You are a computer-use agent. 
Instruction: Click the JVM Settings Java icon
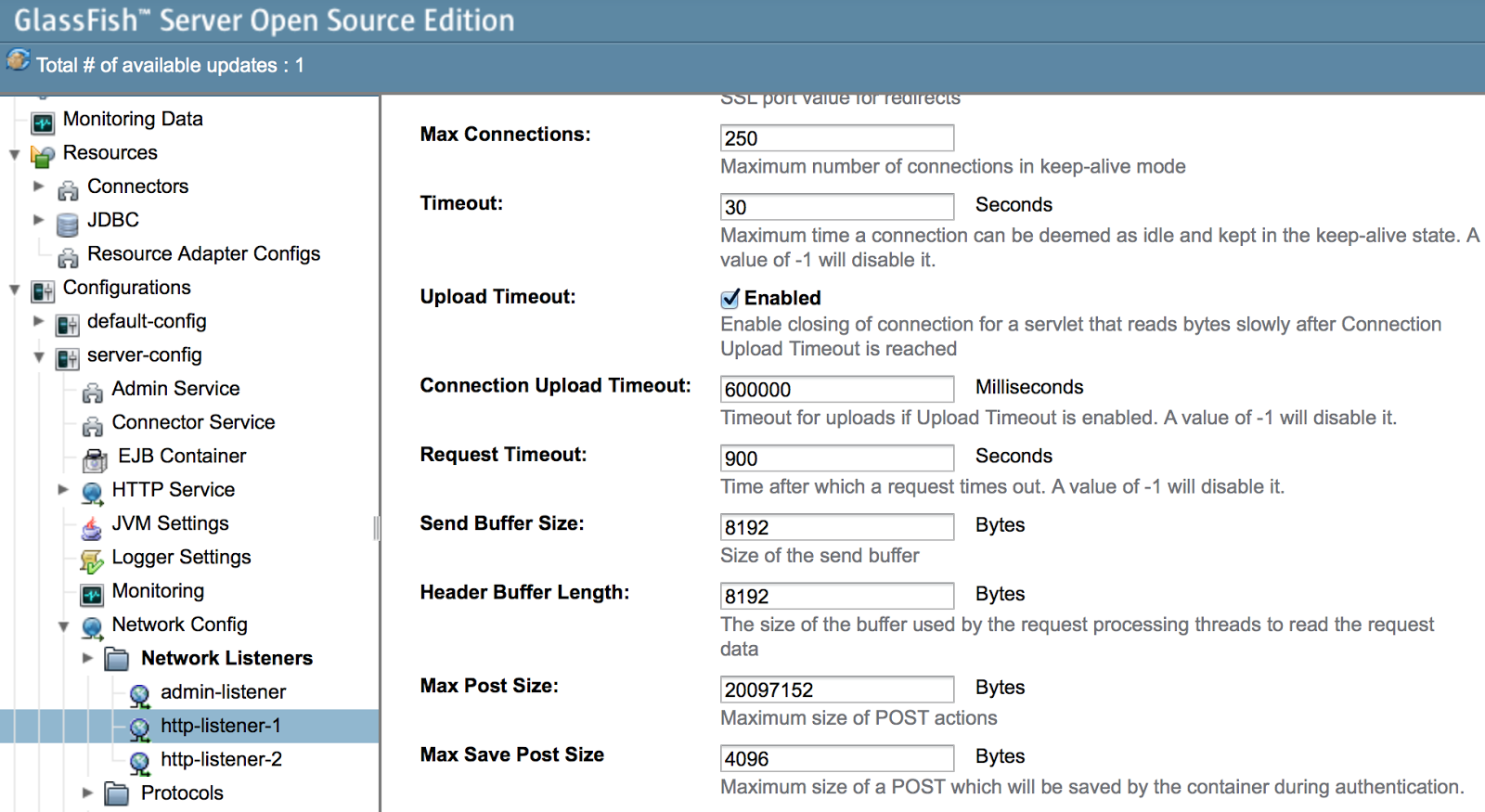[92, 527]
